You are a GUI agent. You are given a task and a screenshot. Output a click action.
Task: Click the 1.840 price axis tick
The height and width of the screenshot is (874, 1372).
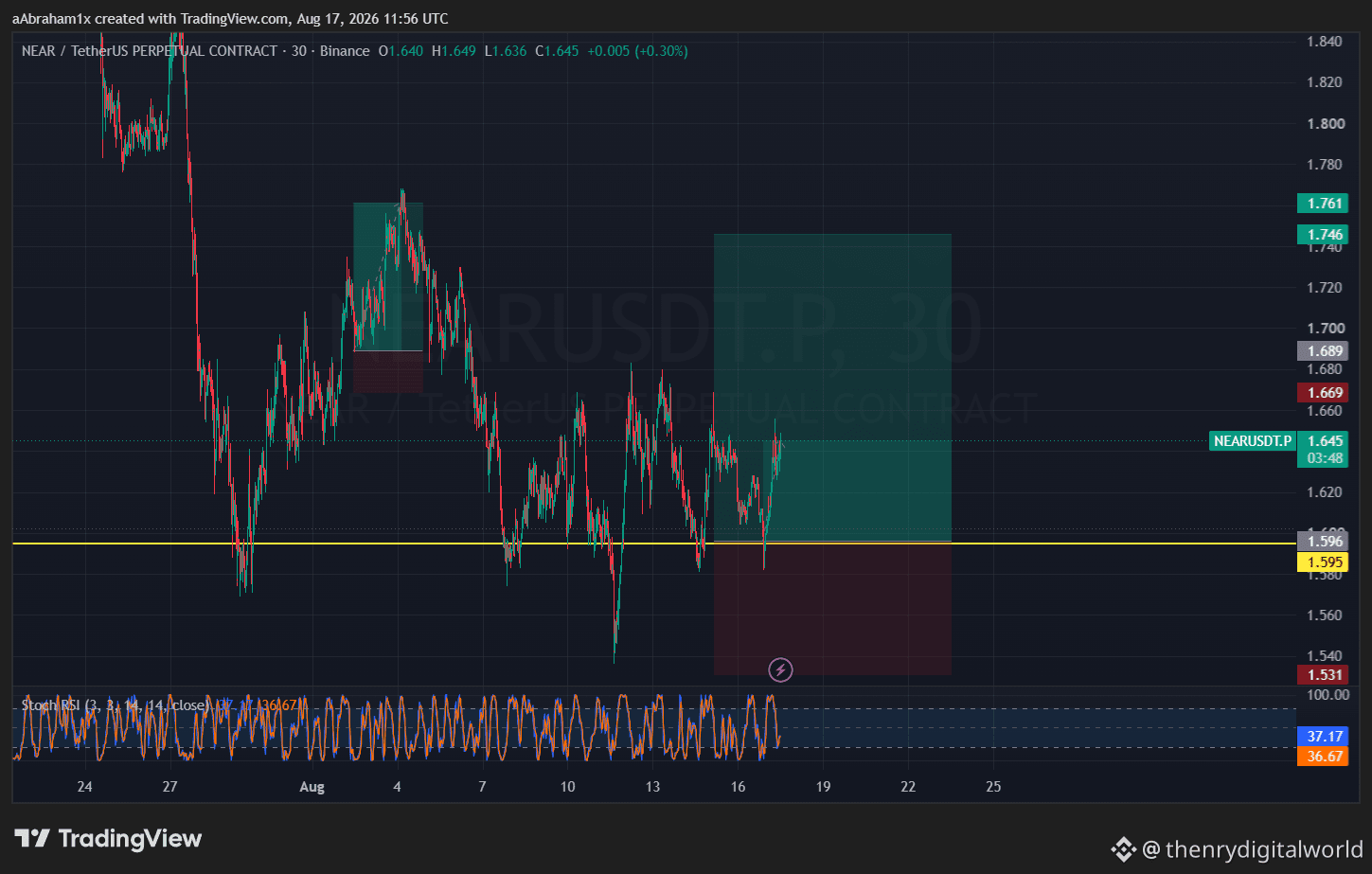point(1325,42)
